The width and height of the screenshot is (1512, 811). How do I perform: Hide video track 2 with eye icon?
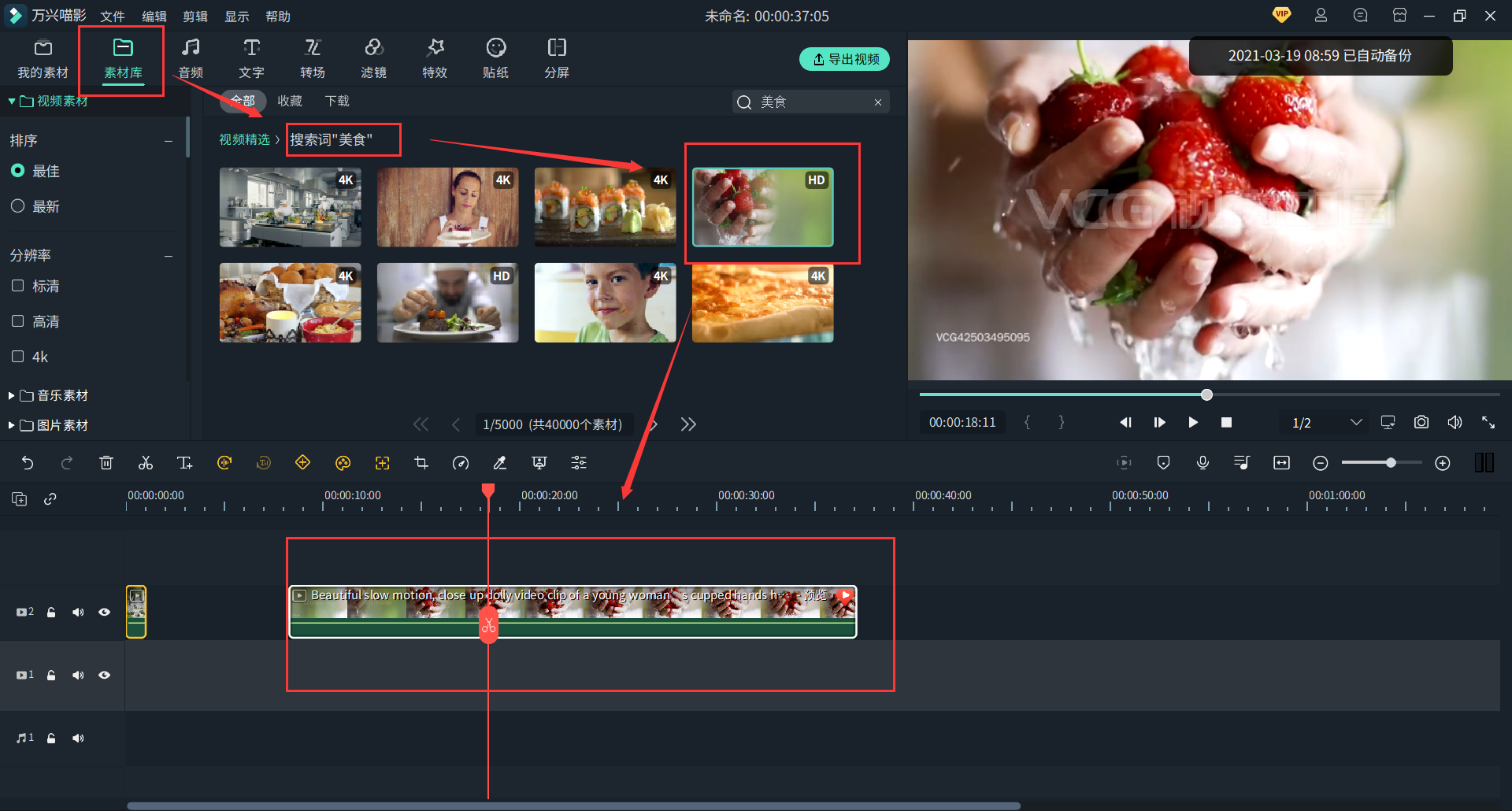pyautogui.click(x=104, y=612)
